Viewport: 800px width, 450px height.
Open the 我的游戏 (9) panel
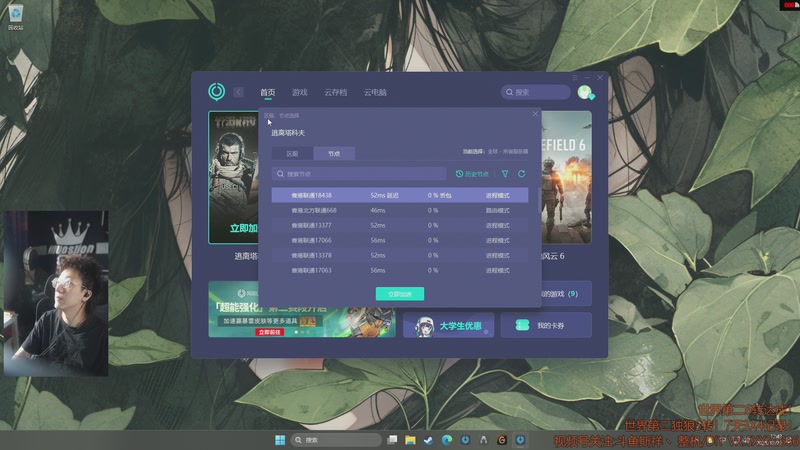pyautogui.click(x=566, y=294)
